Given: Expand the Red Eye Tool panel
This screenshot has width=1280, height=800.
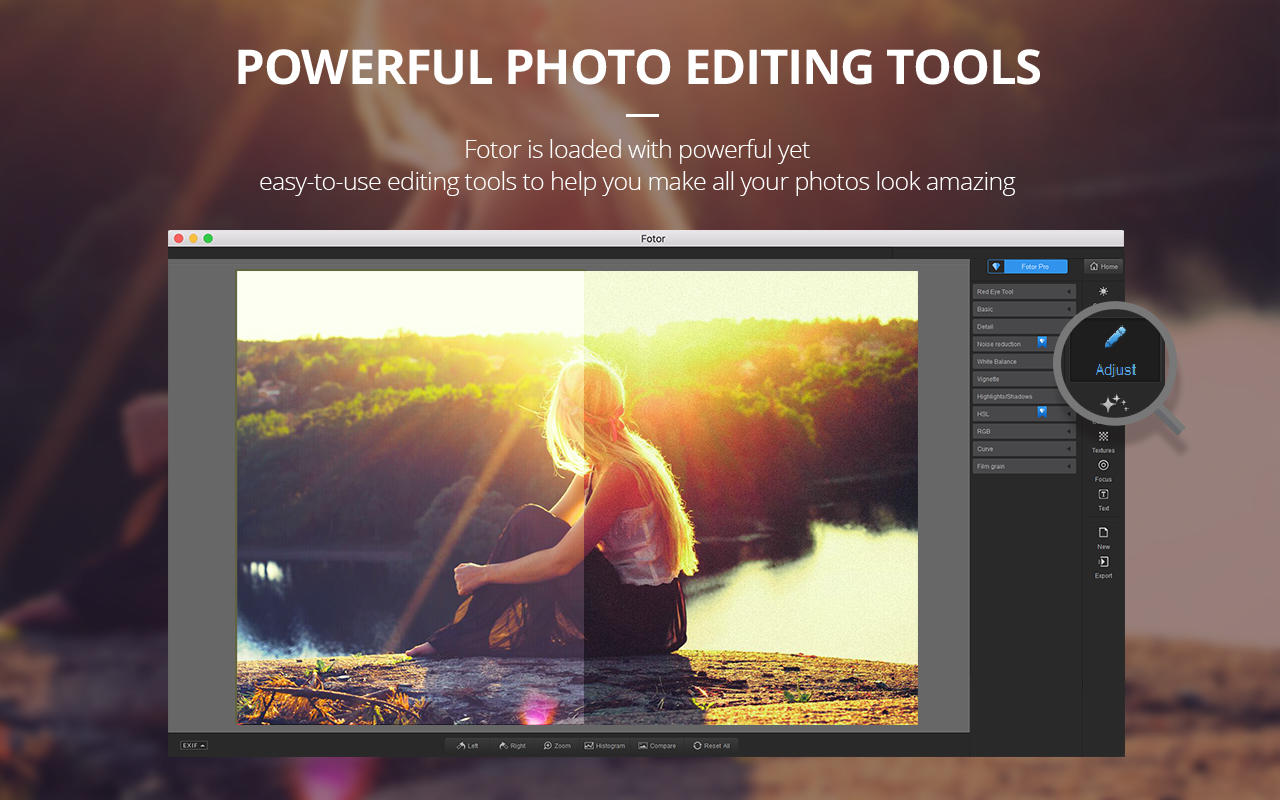Looking at the screenshot, I should (1023, 292).
